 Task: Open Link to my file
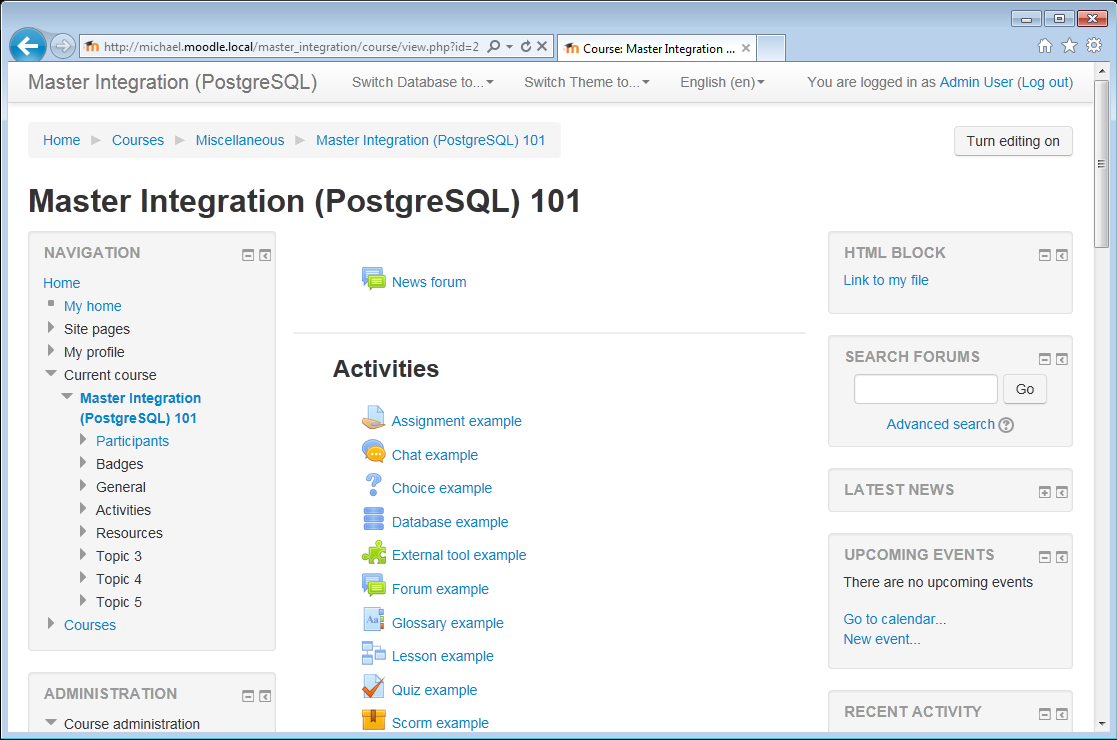pyautogui.click(x=885, y=280)
